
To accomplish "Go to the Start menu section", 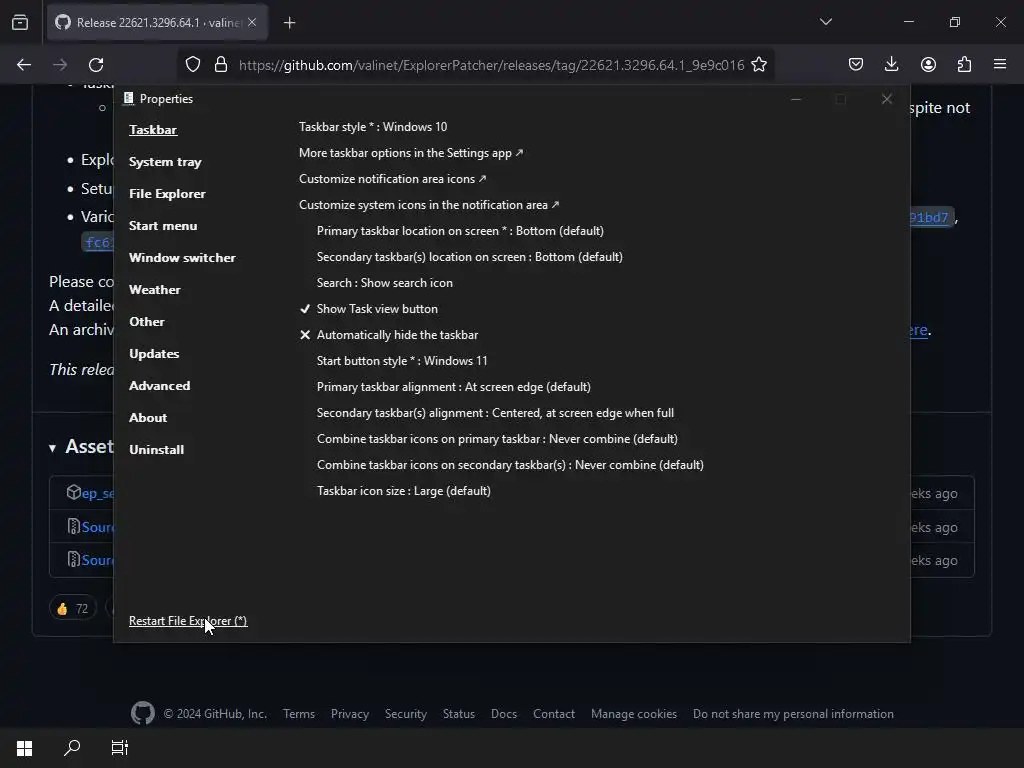I will [163, 226].
